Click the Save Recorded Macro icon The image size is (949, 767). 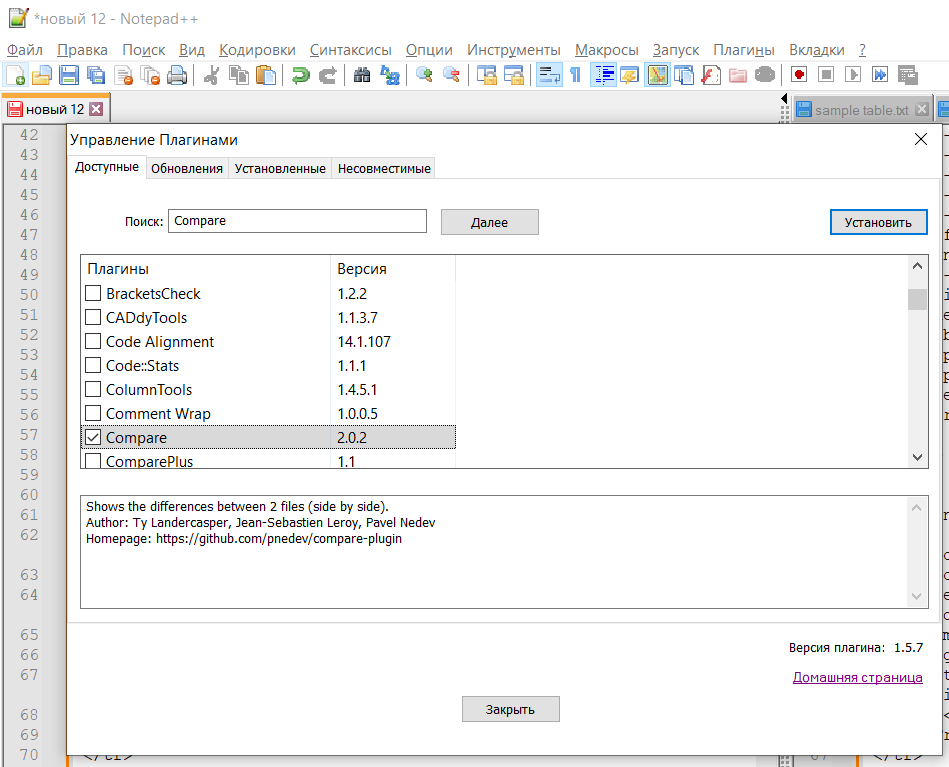[x=907, y=75]
